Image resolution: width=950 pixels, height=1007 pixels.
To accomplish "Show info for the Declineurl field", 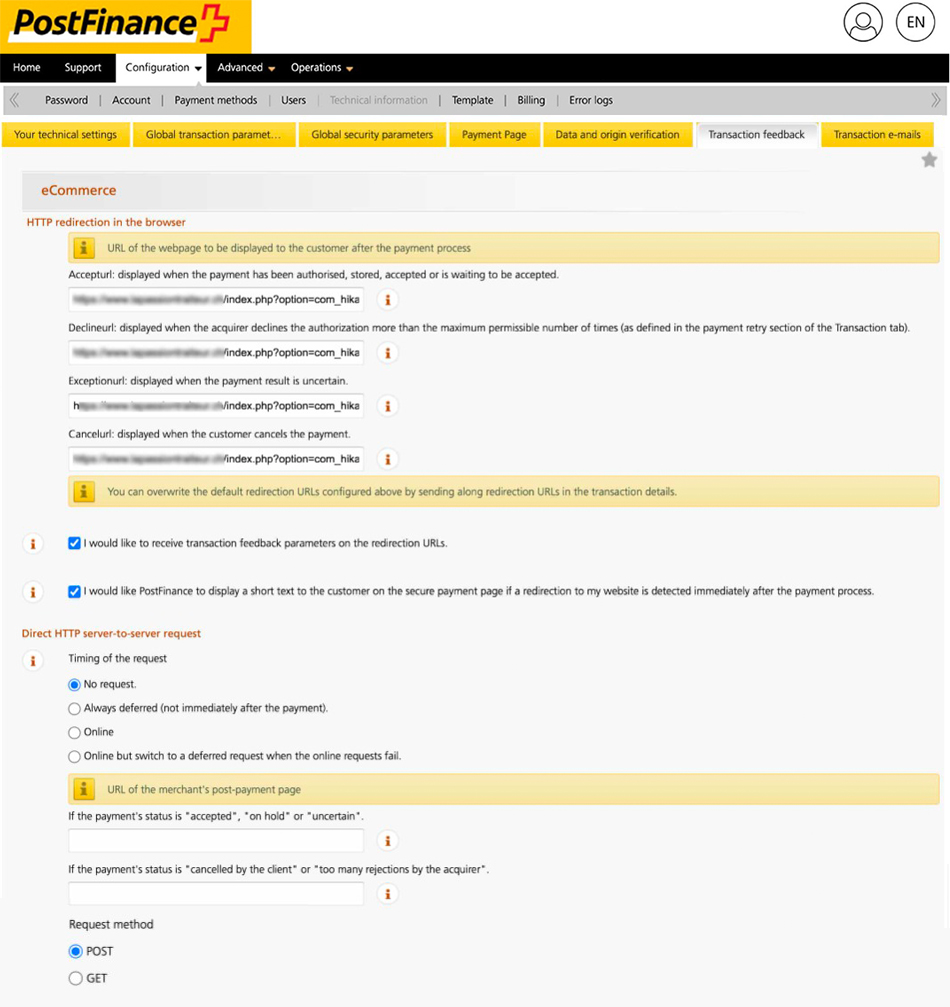I will [x=387, y=353].
